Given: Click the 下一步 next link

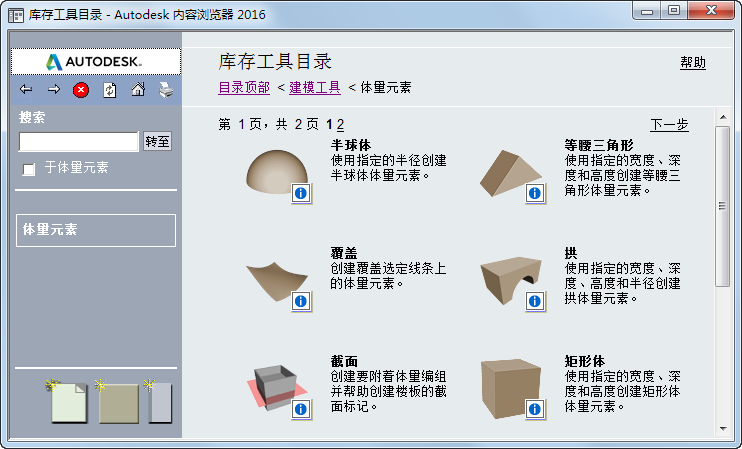Looking at the screenshot, I should tap(669, 124).
